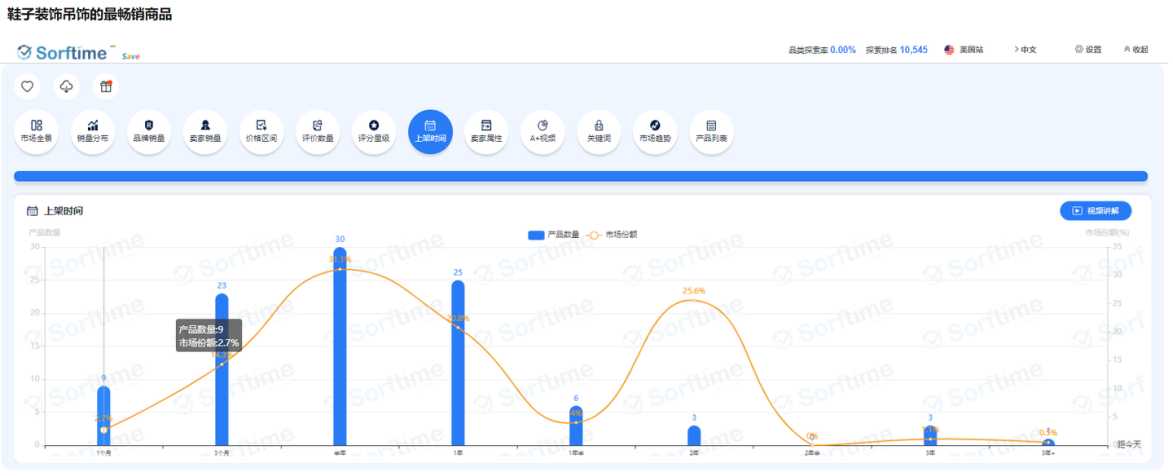The width and height of the screenshot is (1173, 476).
Task: Open the 价格区间 price range tab
Action: click(x=261, y=132)
